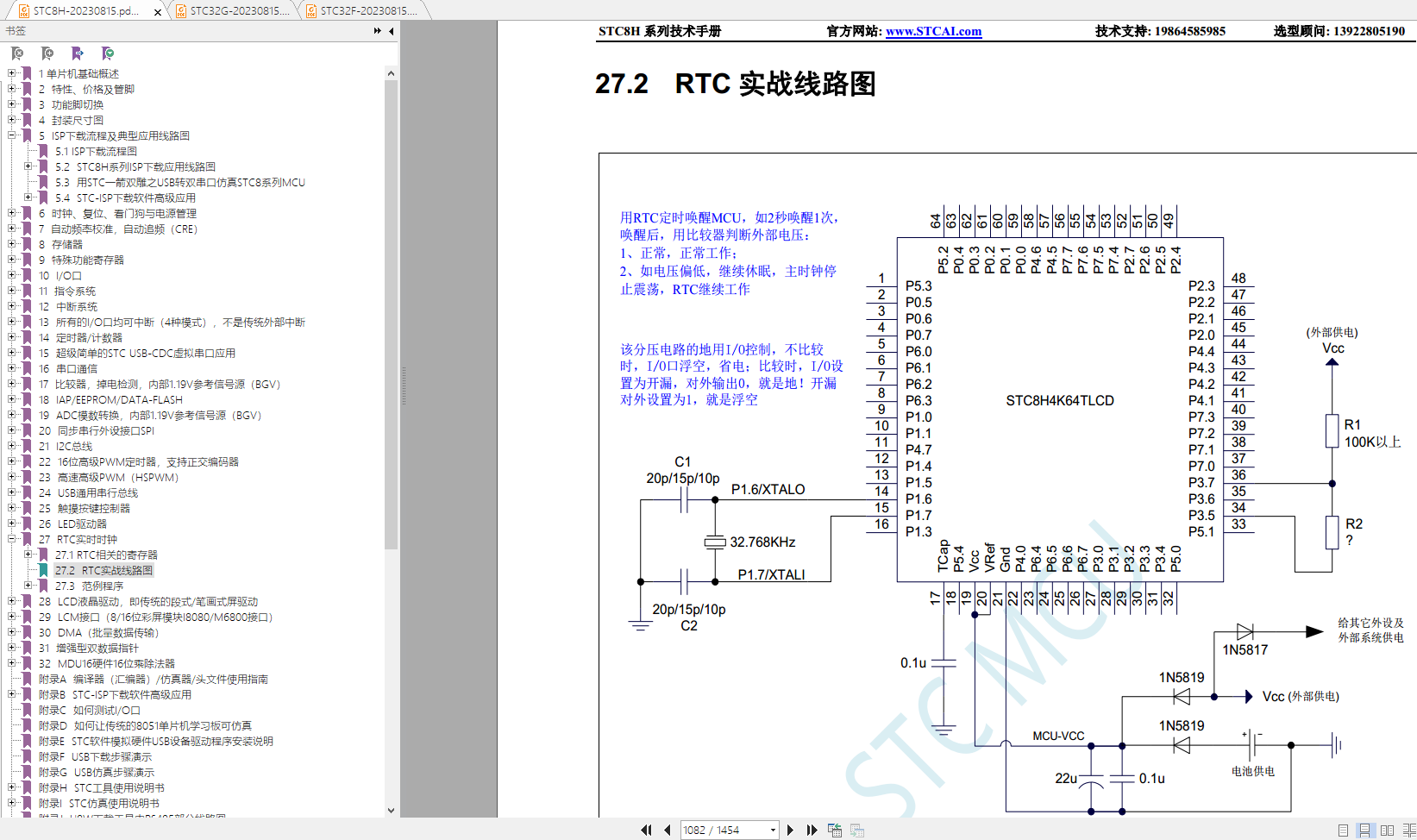Image resolution: width=1417 pixels, height=840 pixels.
Task: Open bookmark 15 超级简单的STC USB-CDC虚拟串口应用
Action: 136,353
